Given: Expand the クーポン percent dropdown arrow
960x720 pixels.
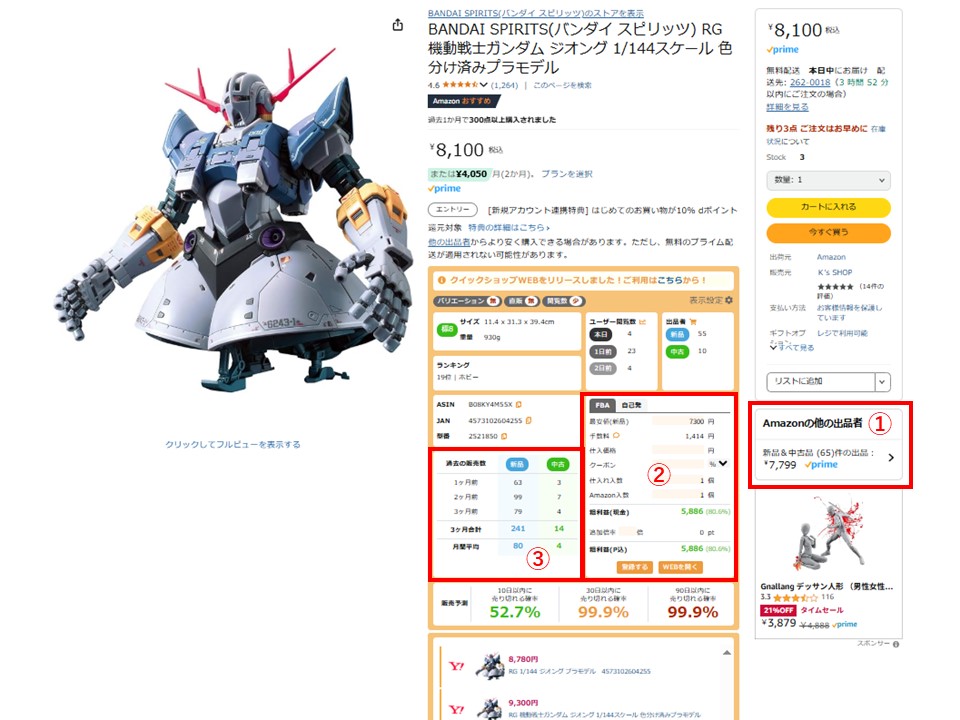Looking at the screenshot, I should (723, 463).
